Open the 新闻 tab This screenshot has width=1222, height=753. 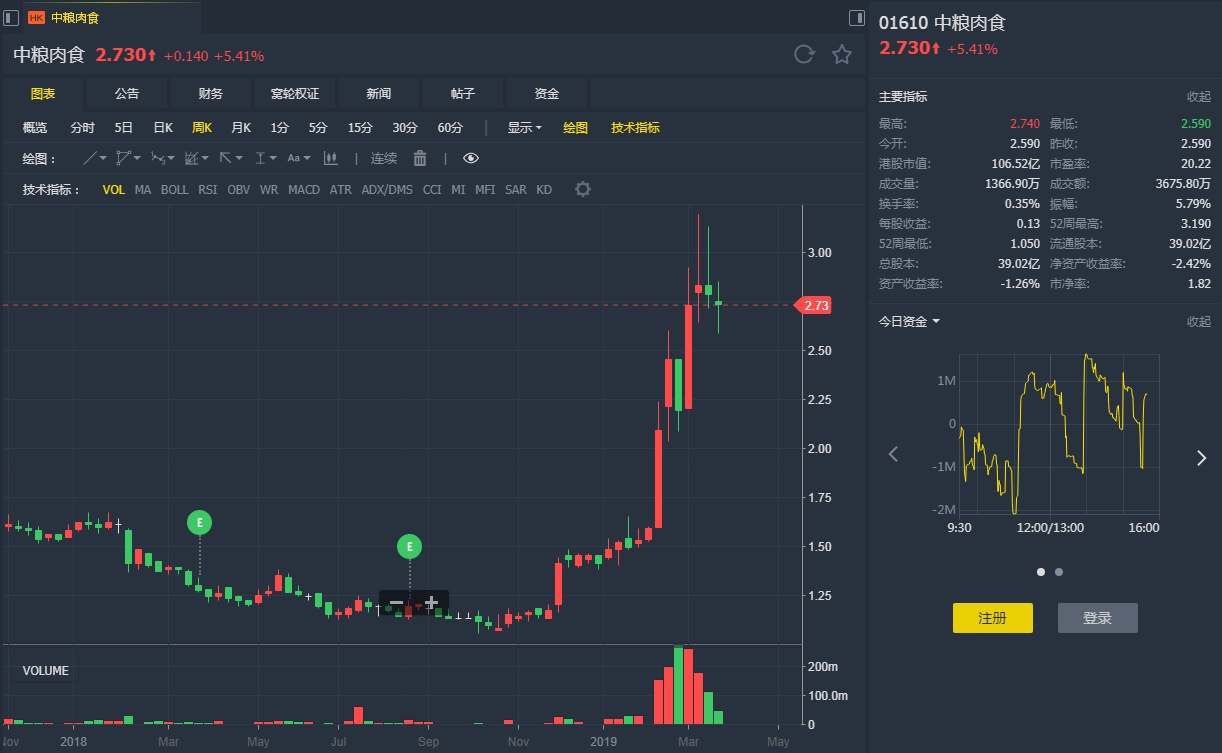pos(379,94)
